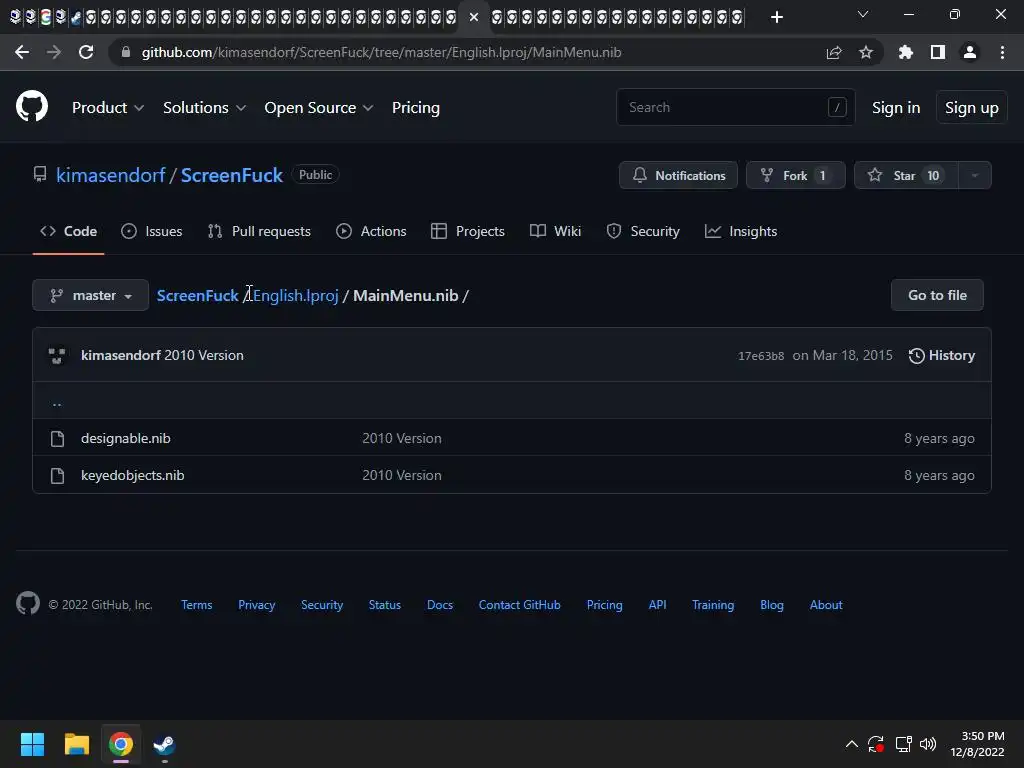This screenshot has height=768, width=1024.
Task: Click the Notifications button
Action: point(679,175)
